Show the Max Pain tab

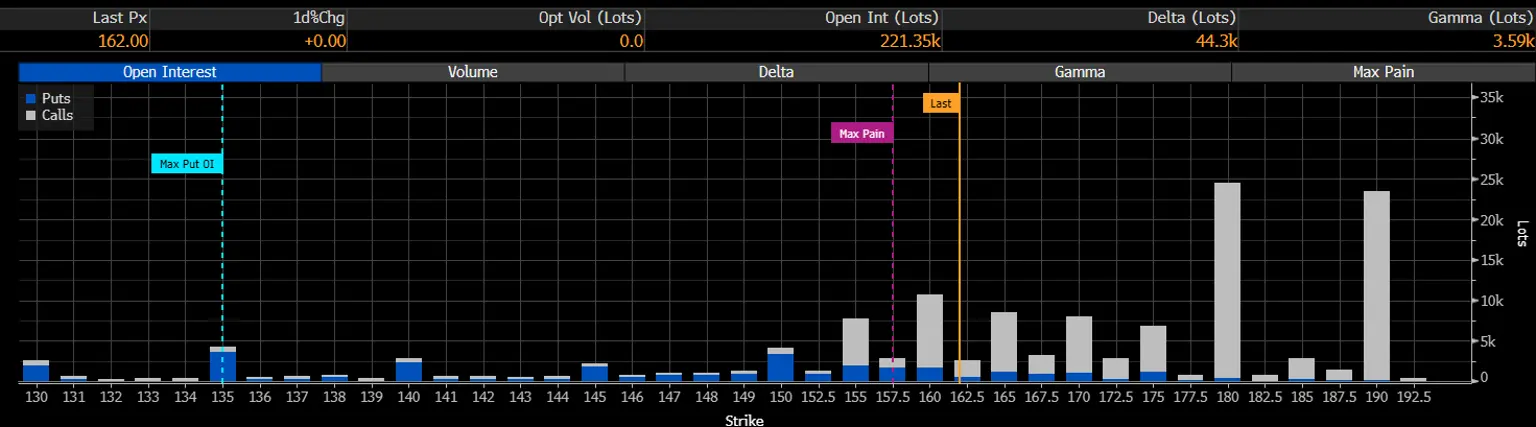[1383, 72]
